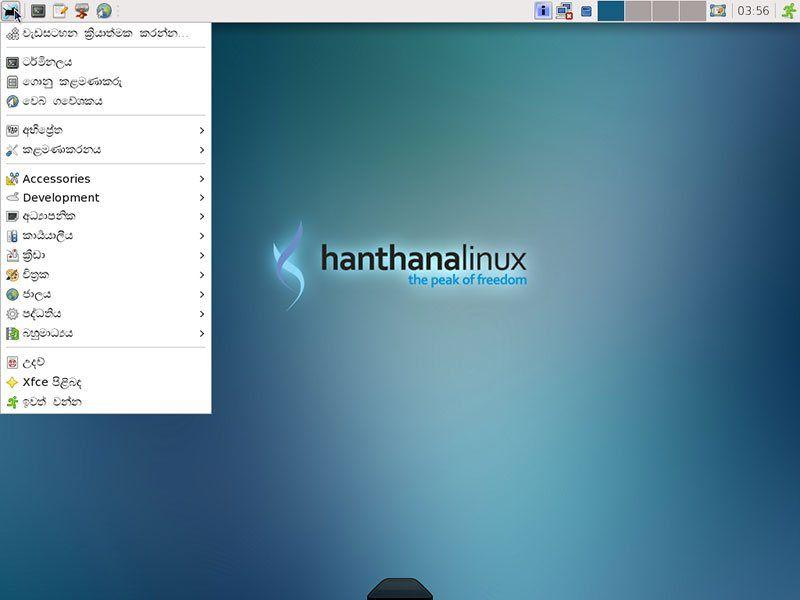Open ගොනු කළමණාකරු (File manager) from the menu

(106, 82)
